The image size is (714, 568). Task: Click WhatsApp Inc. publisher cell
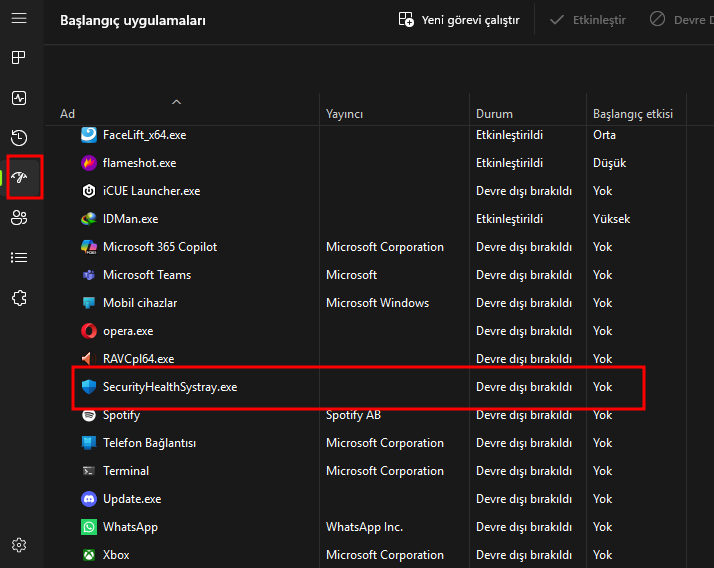(x=364, y=527)
